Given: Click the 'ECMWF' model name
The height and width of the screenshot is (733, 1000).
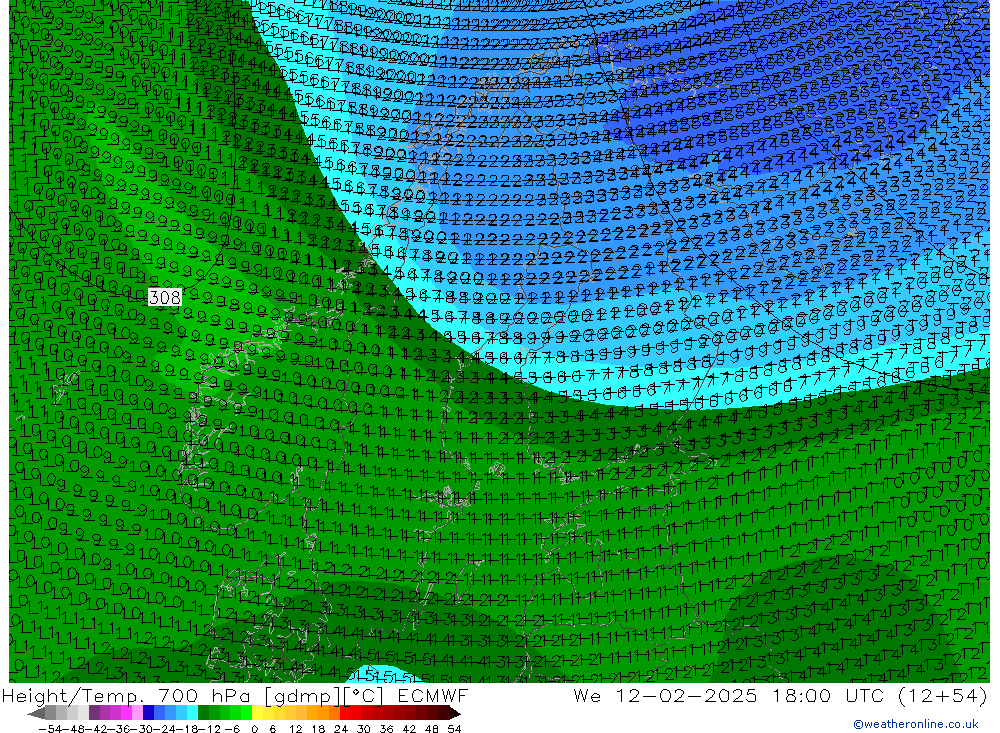Looking at the screenshot, I should (x=432, y=695).
